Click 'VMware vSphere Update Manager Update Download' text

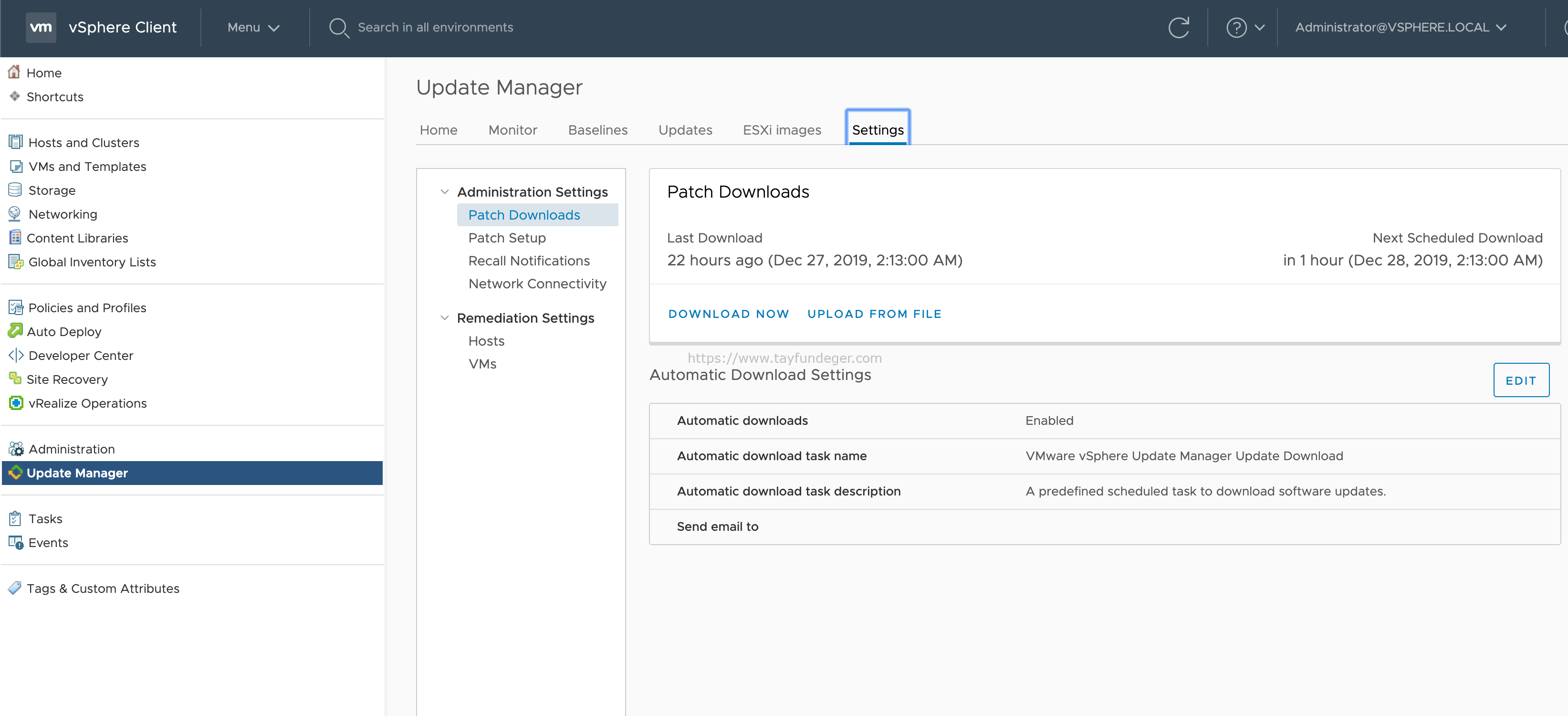click(1184, 456)
